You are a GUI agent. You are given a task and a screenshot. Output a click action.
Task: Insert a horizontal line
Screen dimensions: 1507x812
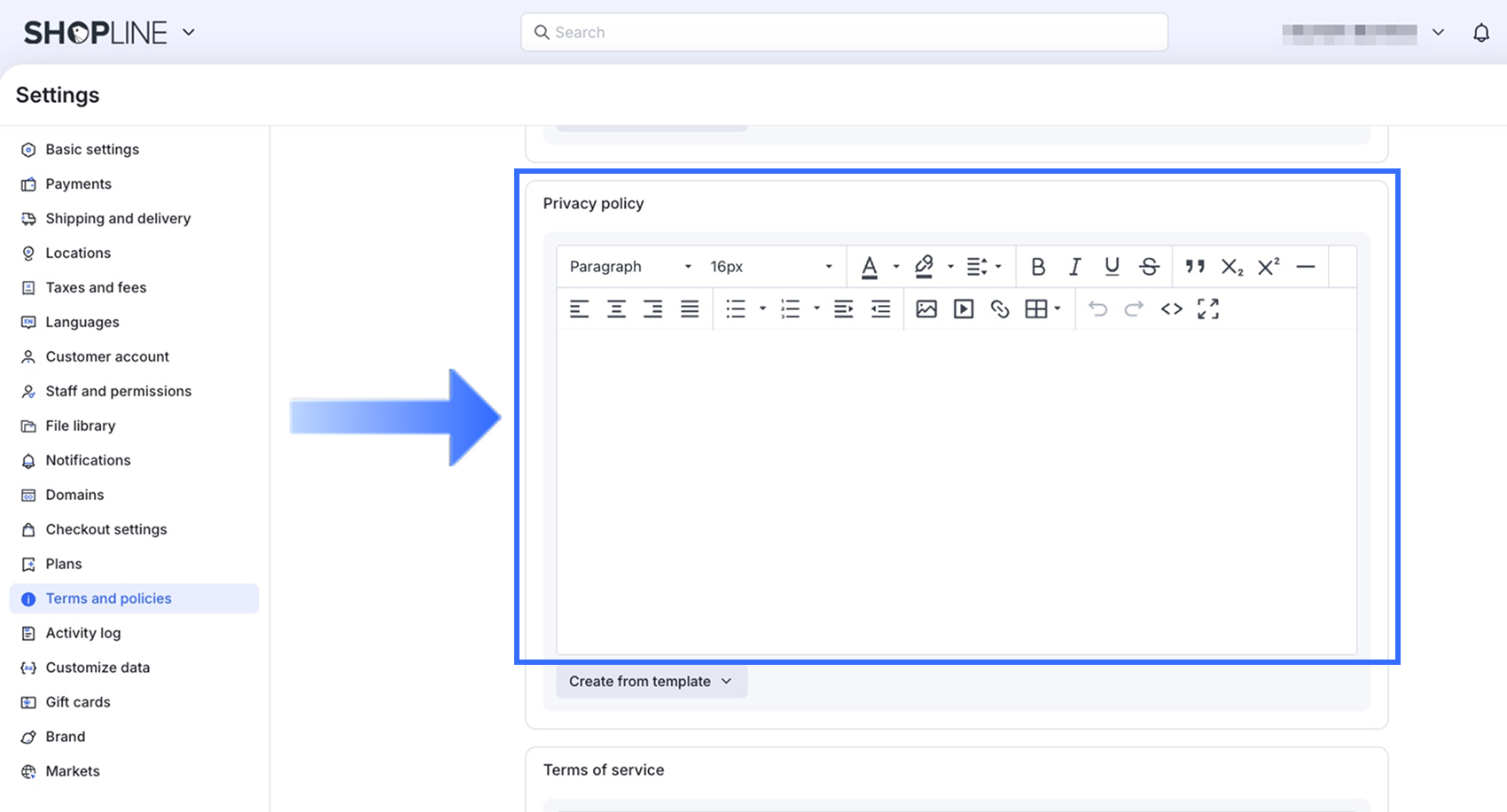[1306, 267]
